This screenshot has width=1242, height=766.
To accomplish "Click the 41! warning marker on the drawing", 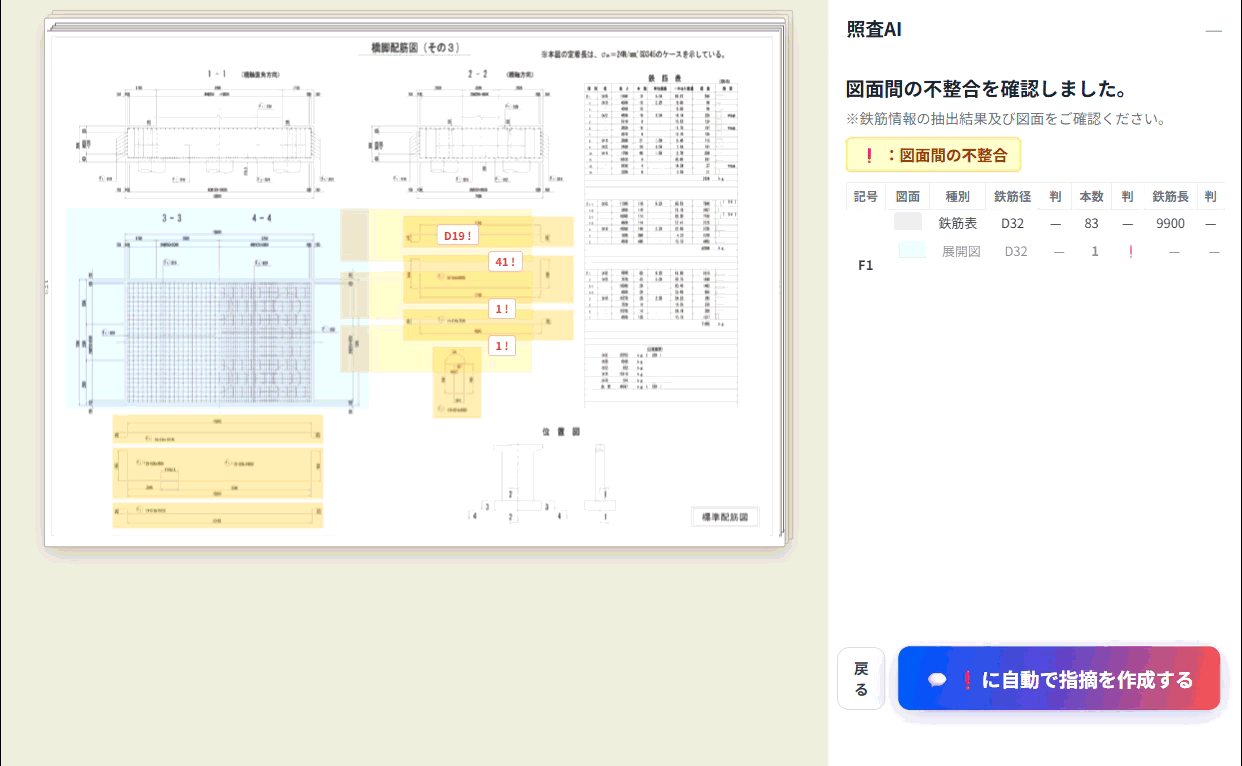I will click(x=504, y=262).
